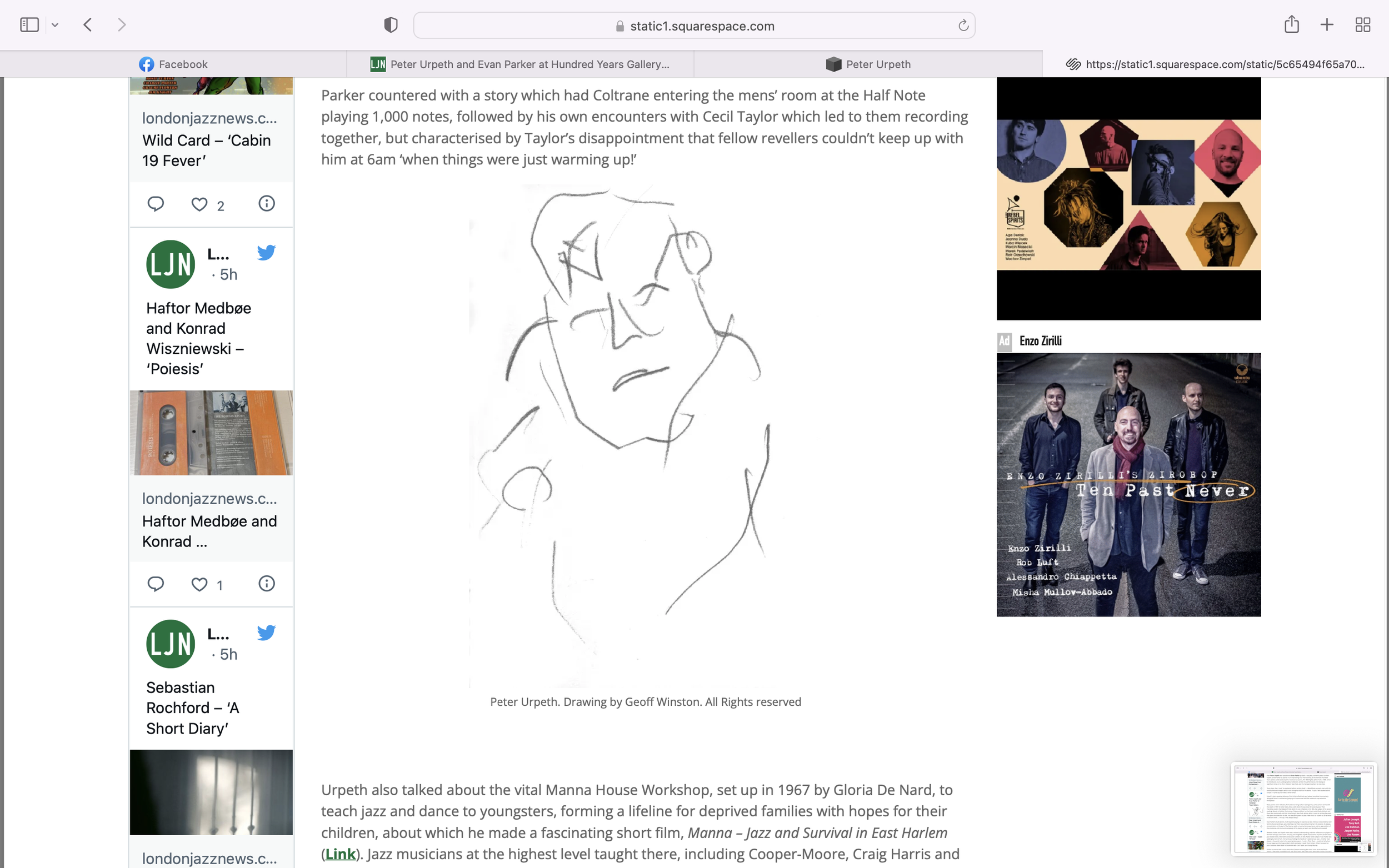Like the Haftor Medbøe Poiesis tweet
Screen dimensions: 1389x868
coord(199,584)
